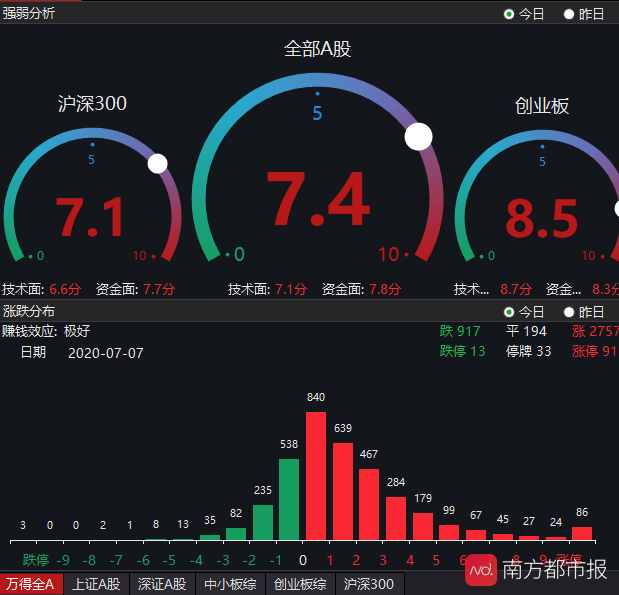Open the 深证A股 tab
This screenshot has width=619, height=595.
162,584
